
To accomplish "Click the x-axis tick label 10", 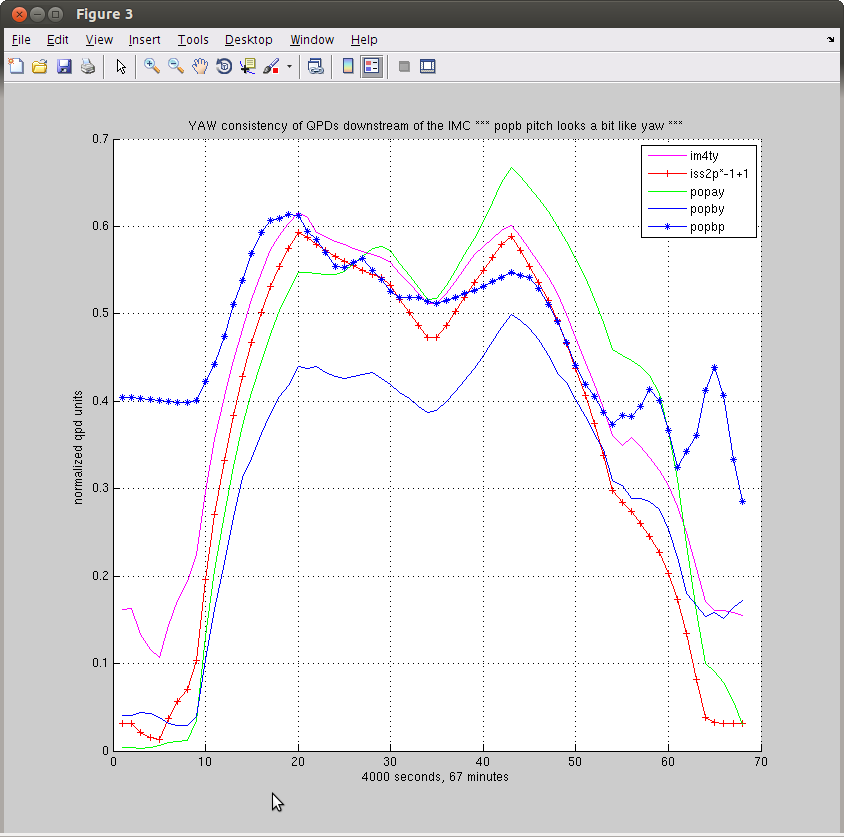I will coord(205,762).
